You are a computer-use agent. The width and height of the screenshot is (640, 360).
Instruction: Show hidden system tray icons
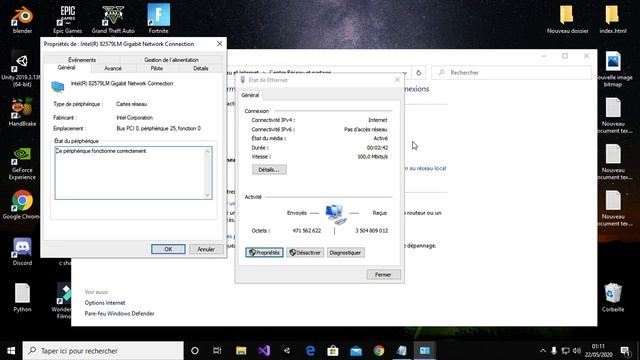pyautogui.click(x=542, y=351)
